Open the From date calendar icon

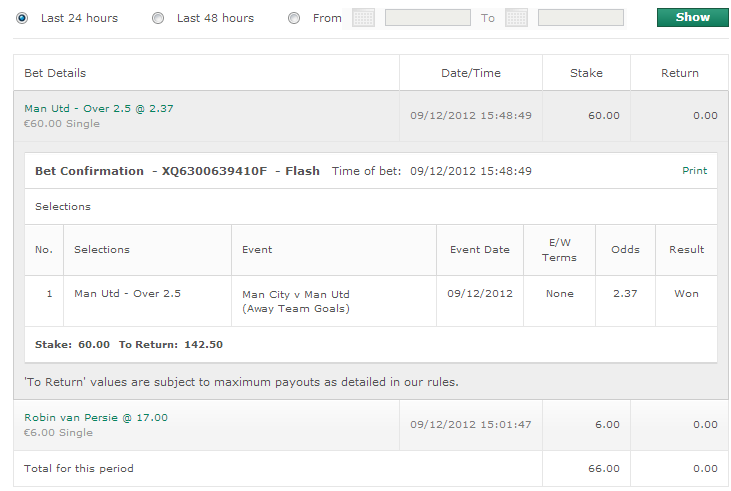pos(363,18)
